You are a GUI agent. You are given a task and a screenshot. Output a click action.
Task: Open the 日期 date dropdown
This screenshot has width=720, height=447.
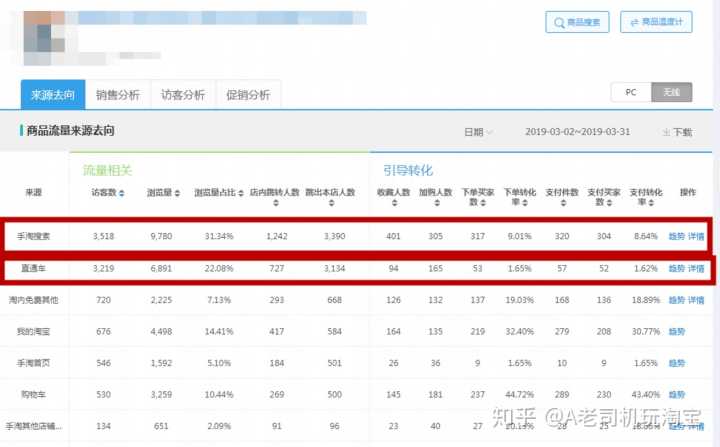(x=478, y=132)
